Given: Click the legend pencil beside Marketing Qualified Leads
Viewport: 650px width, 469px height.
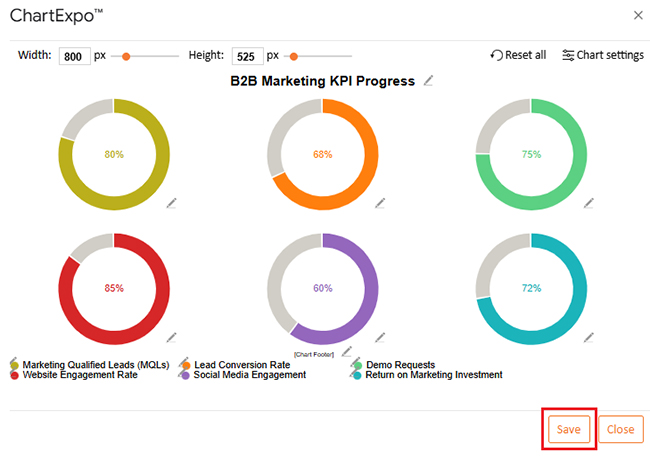Looking at the screenshot, I should [x=14, y=363].
